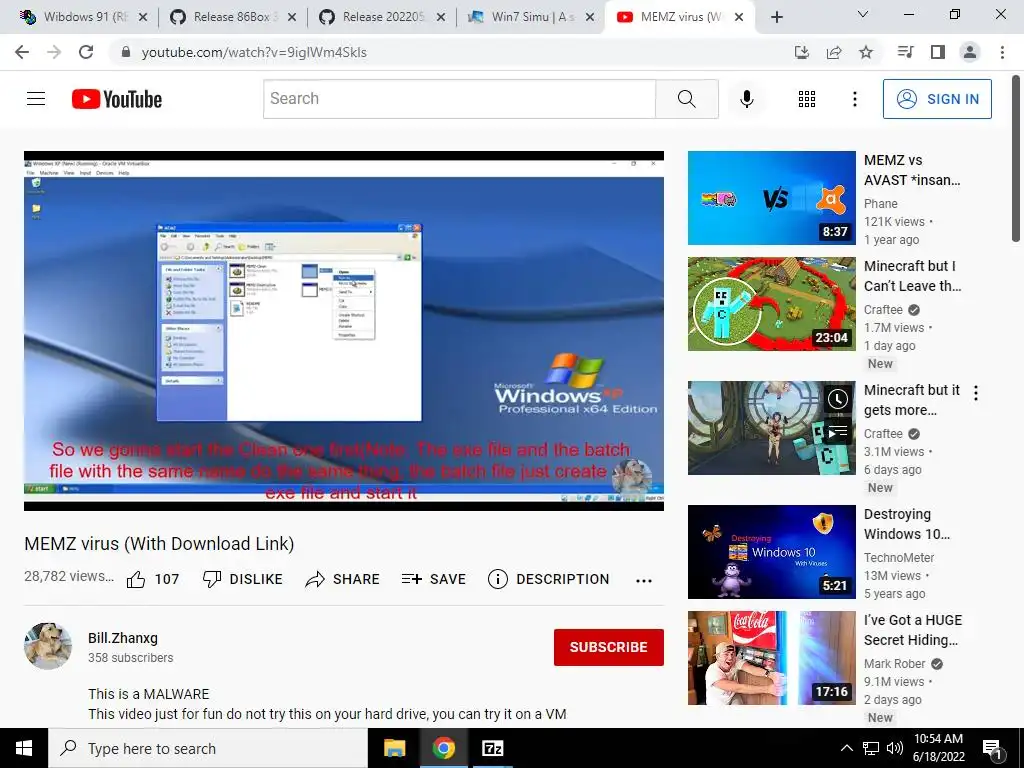Go to the YouTube home logo
1024x768 pixels.
tap(117, 99)
